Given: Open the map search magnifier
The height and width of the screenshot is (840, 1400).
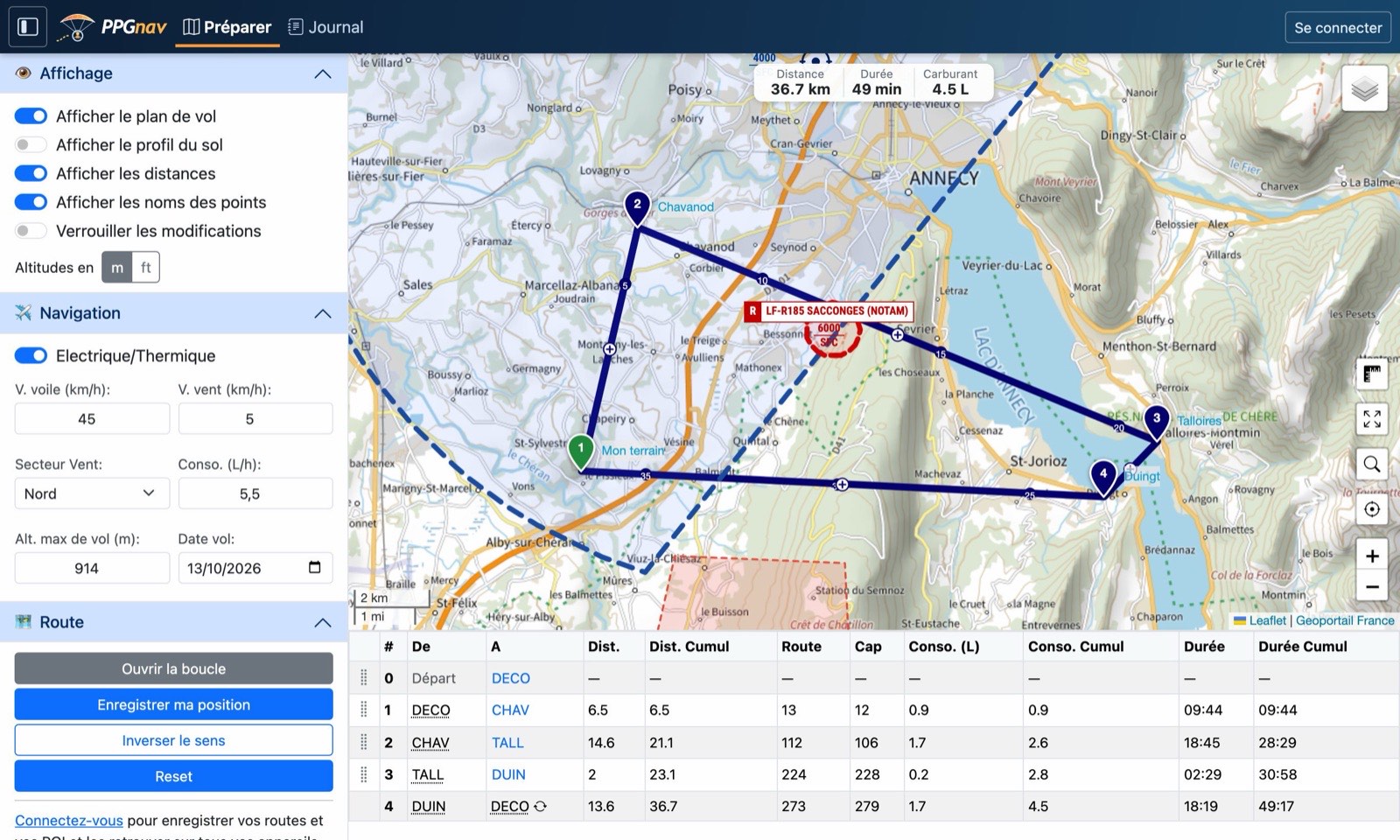Looking at the screenshot, I should (1372, 464).
